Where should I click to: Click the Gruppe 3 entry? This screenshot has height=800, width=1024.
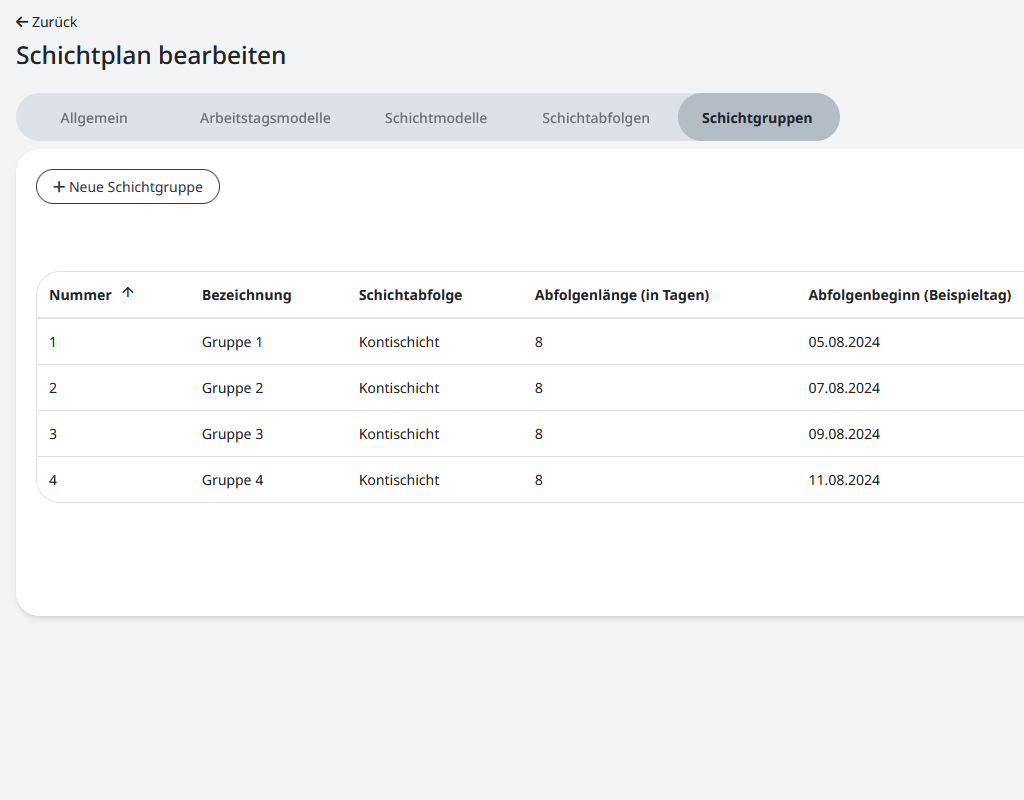pos(232,434)
